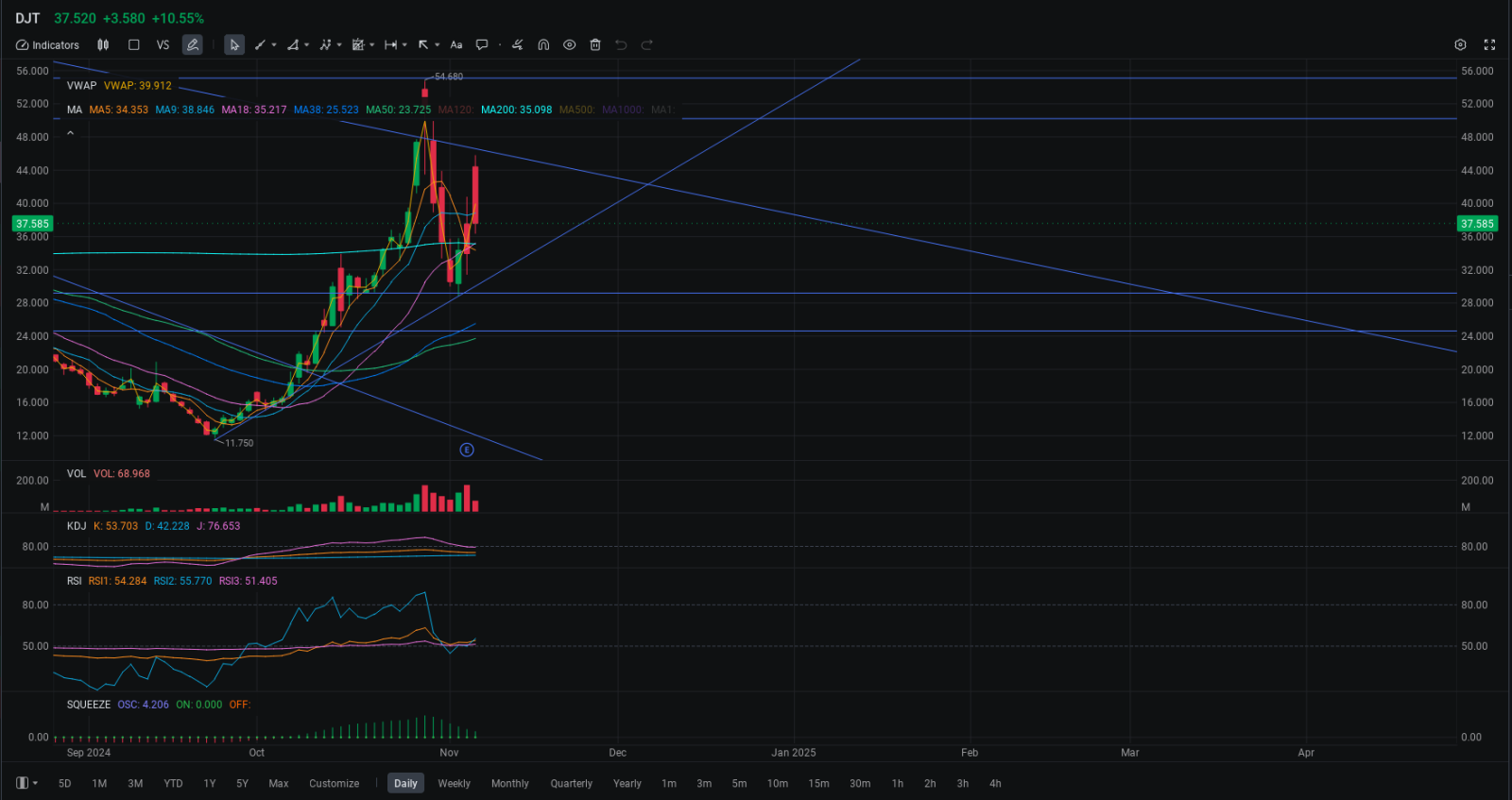Screen dimensions: 1512x800
Task: Click the SQUEEZE indicator label
Action: coord(89,705)
